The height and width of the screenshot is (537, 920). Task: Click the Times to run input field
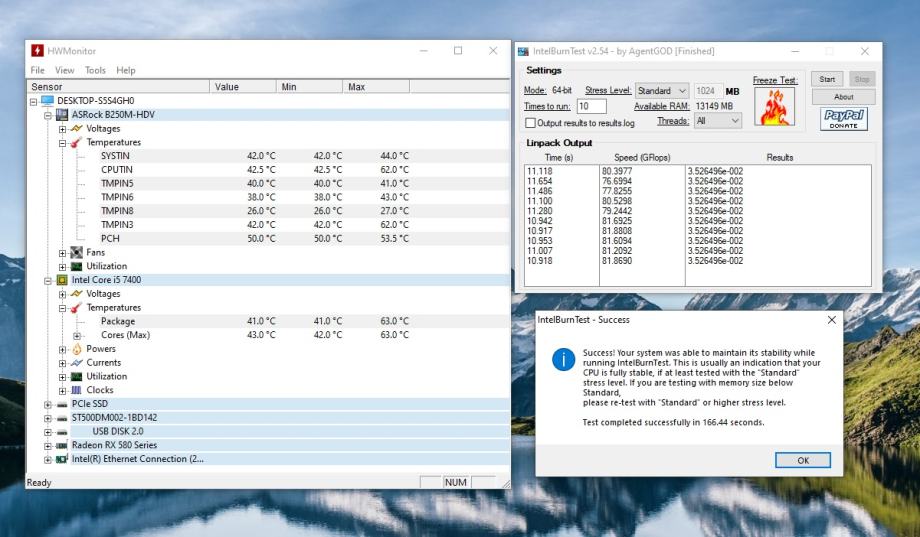point(591,106)
